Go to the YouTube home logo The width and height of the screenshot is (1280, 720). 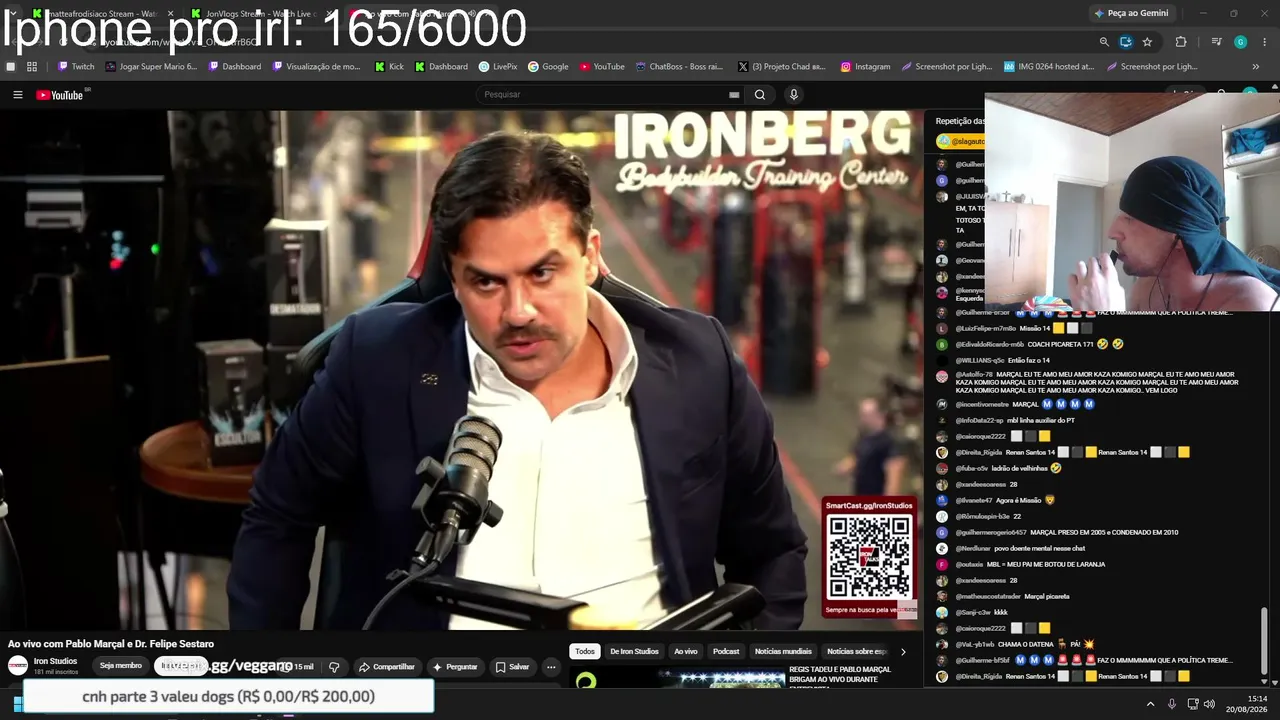pos(60,95)
